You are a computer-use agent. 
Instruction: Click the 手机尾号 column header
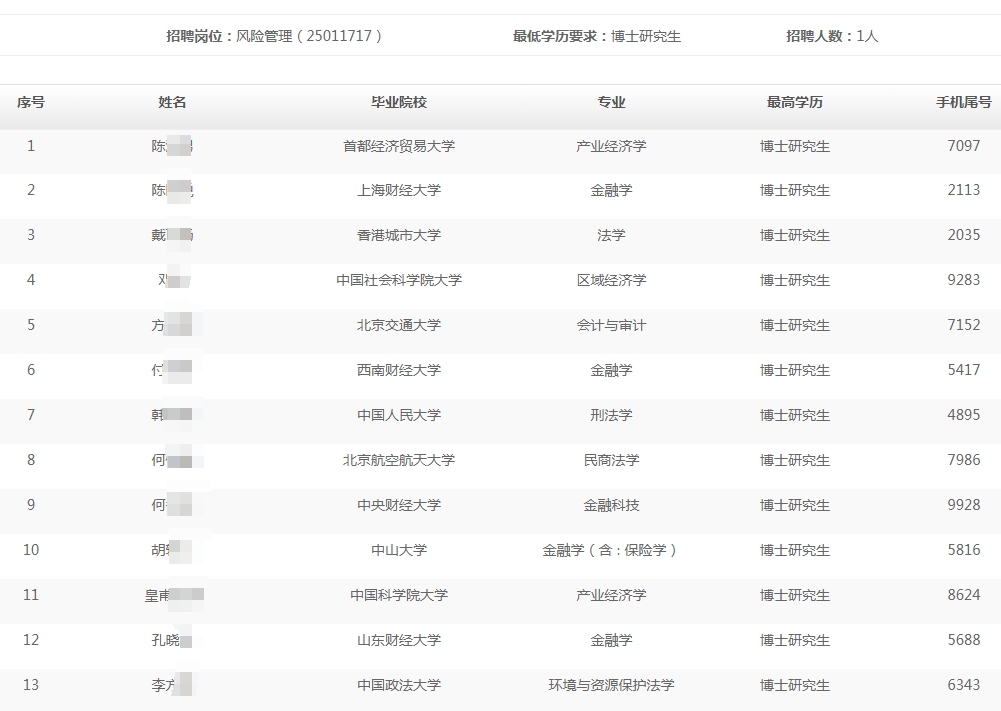(963, 102)
